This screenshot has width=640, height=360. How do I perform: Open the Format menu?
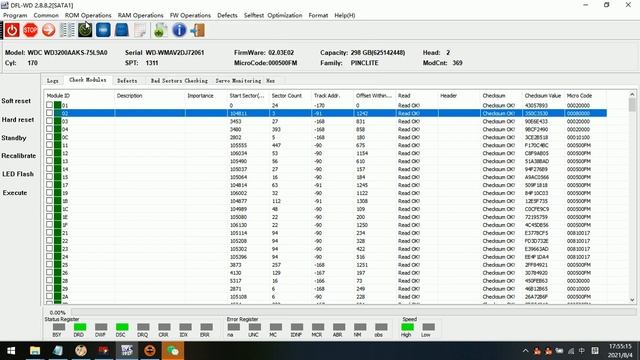pos(318,15)
